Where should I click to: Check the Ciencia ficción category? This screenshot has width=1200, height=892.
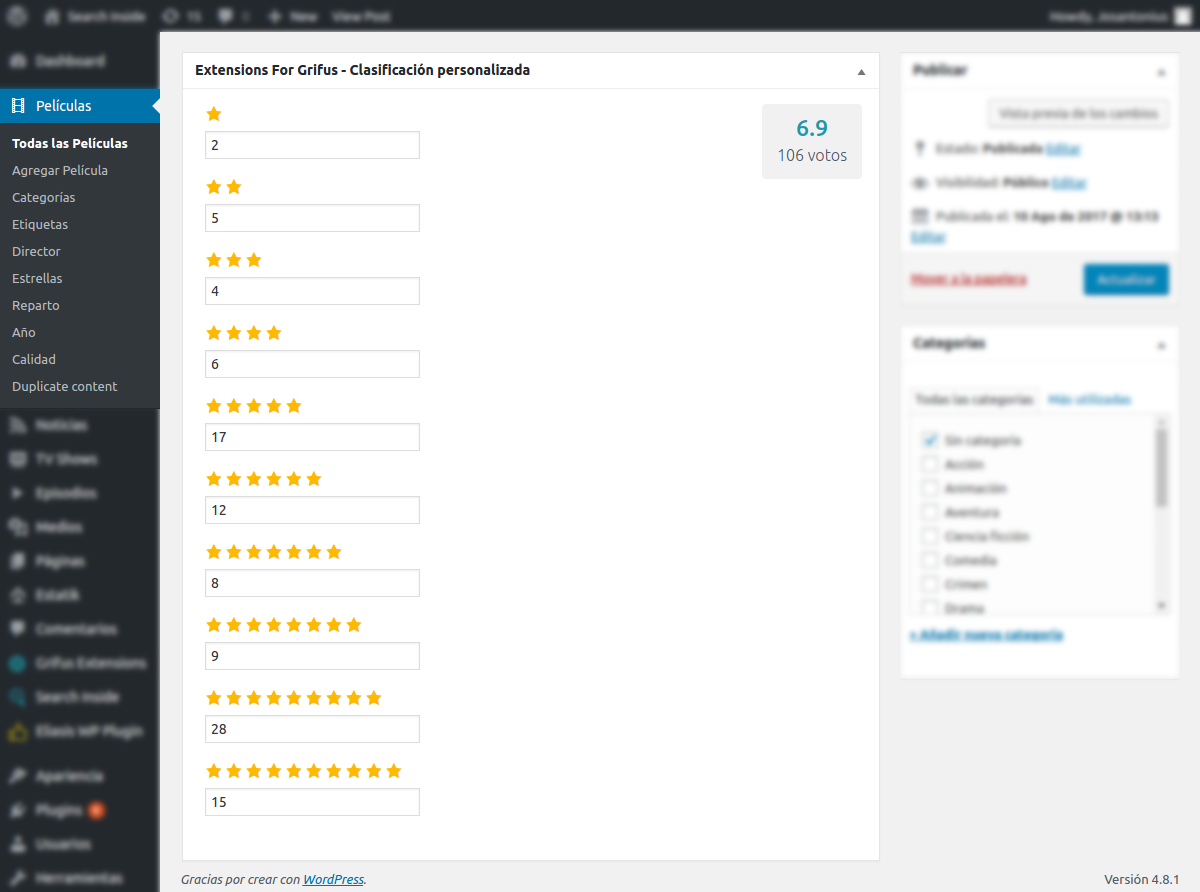930,536
